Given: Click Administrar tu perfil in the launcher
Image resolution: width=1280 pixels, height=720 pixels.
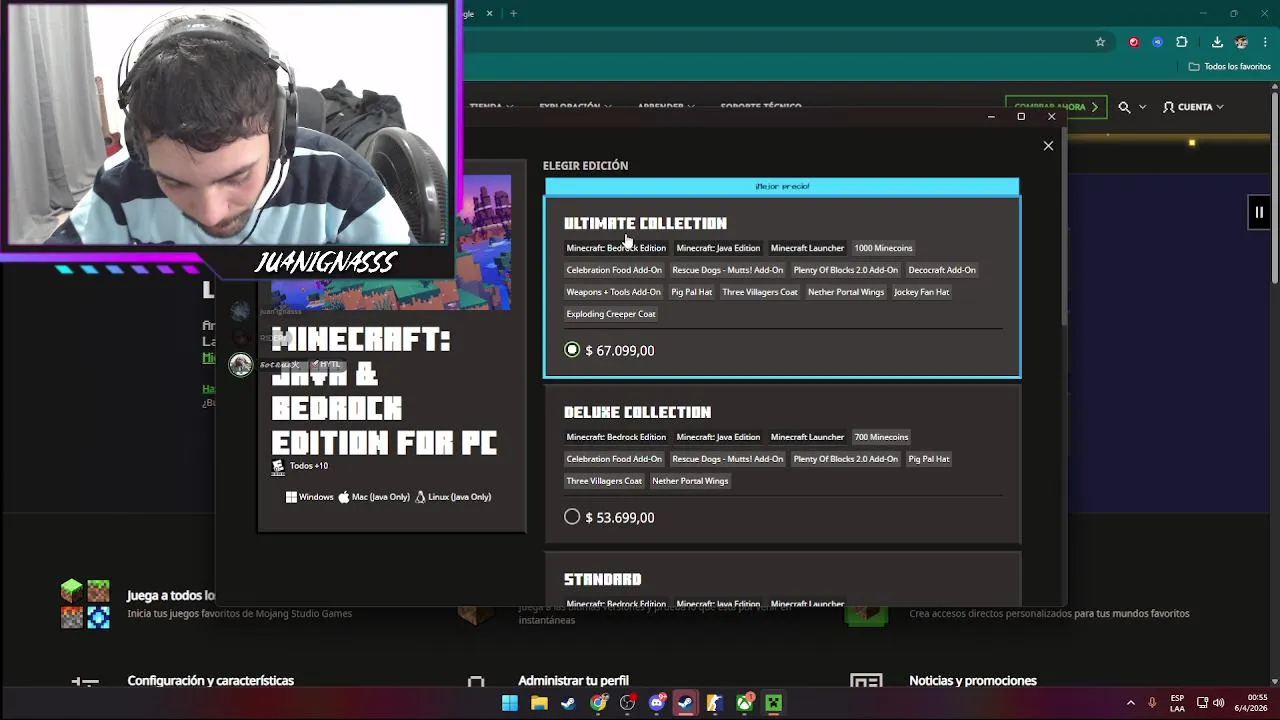Looking at the screenshot, I should [x=573, y=680].
